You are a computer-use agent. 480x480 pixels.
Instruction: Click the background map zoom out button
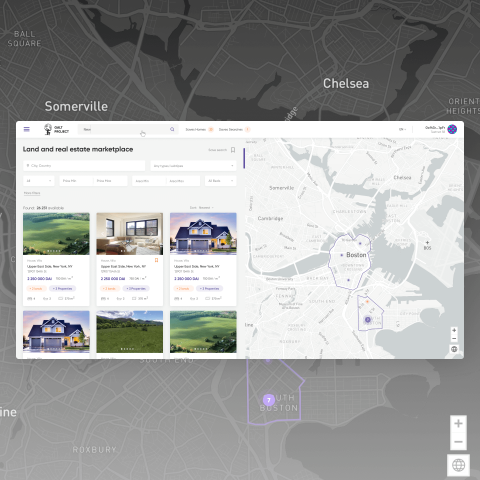(x=458, y=441)
